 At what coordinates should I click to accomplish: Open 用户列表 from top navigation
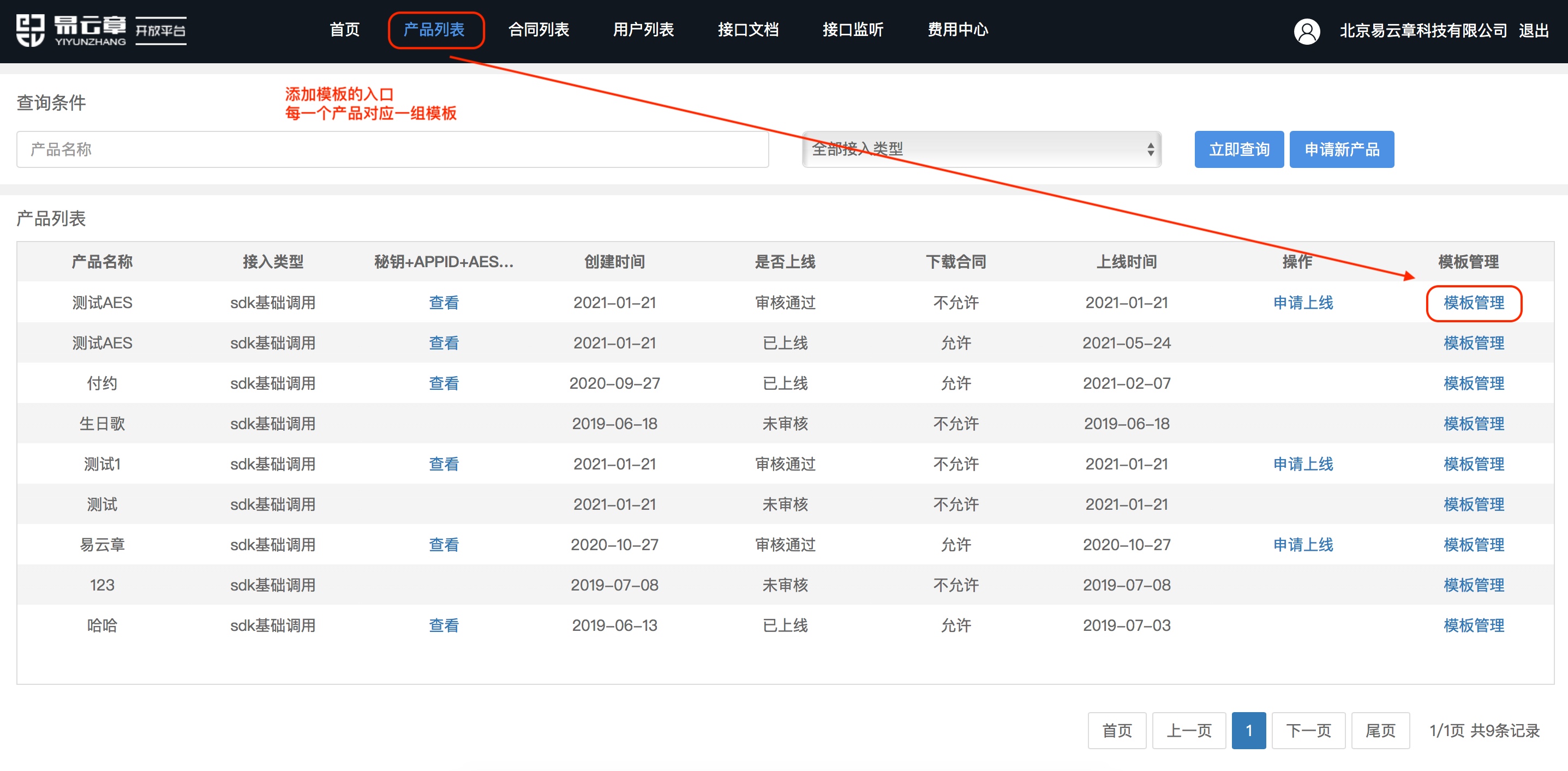click(643, 29)
